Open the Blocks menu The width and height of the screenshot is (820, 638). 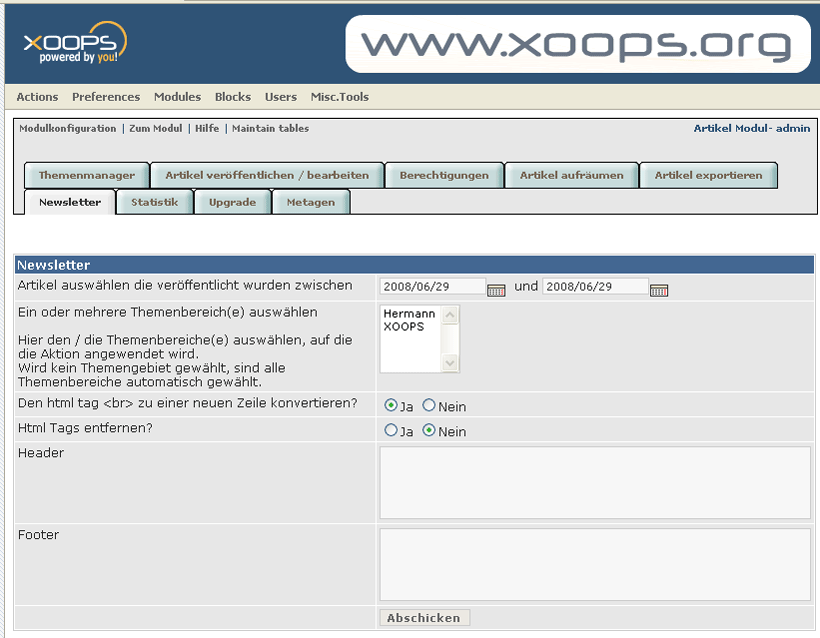pyautogui.click(x=233, y=97)
